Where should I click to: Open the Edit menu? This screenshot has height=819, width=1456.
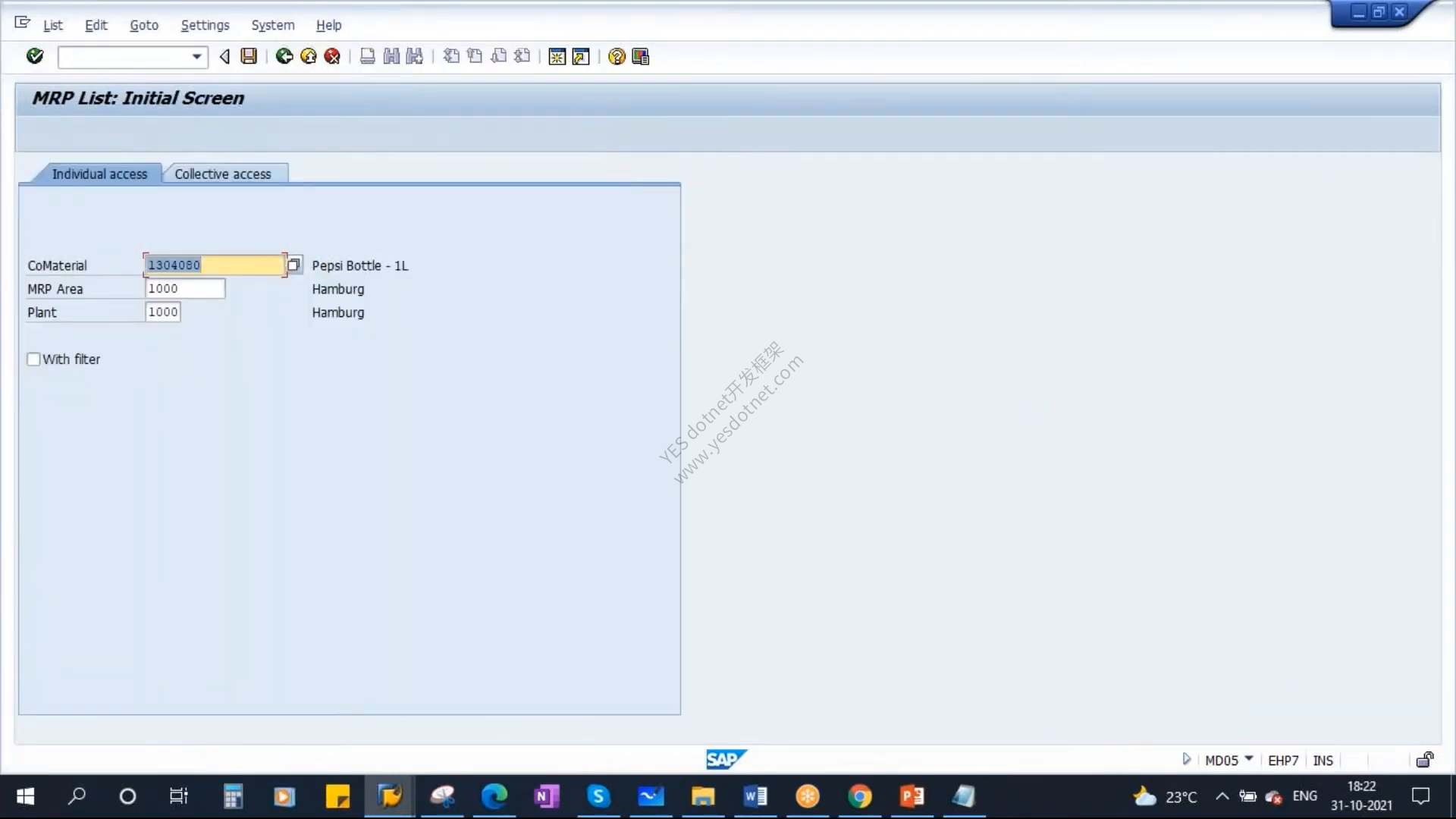[x=96, y=25]
